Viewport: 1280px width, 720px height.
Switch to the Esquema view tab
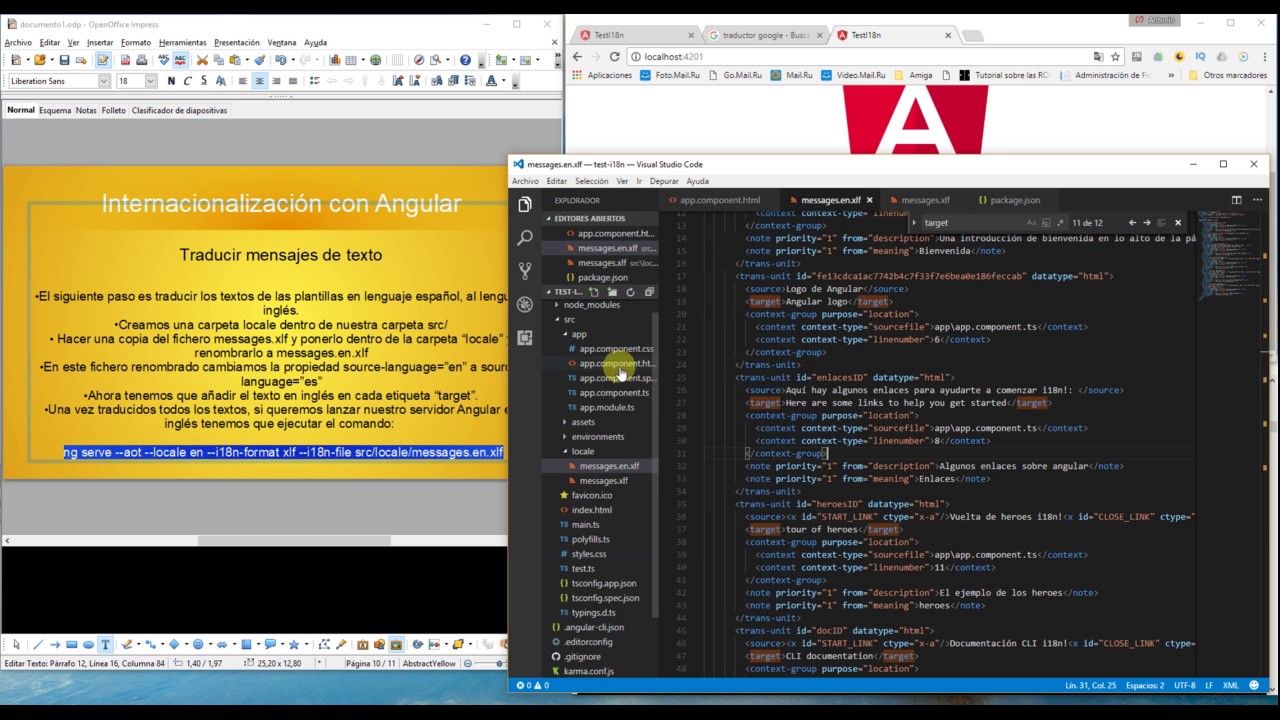tap(55, 110)
